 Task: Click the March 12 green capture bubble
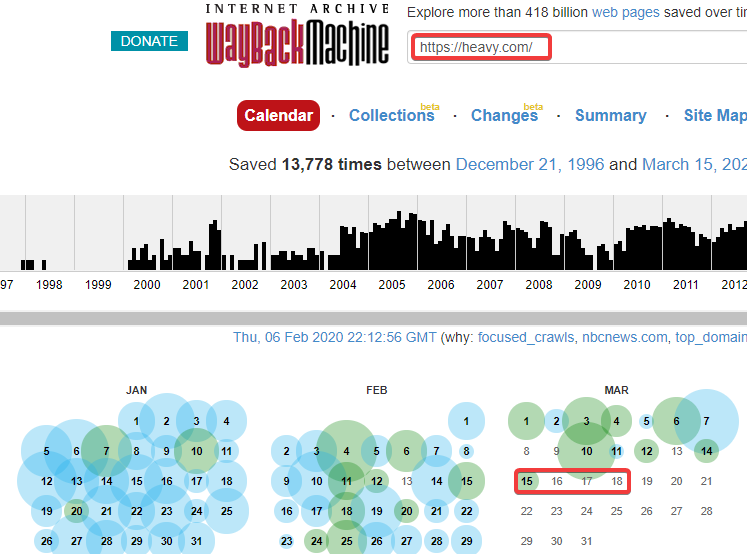[x=646, y=451]
